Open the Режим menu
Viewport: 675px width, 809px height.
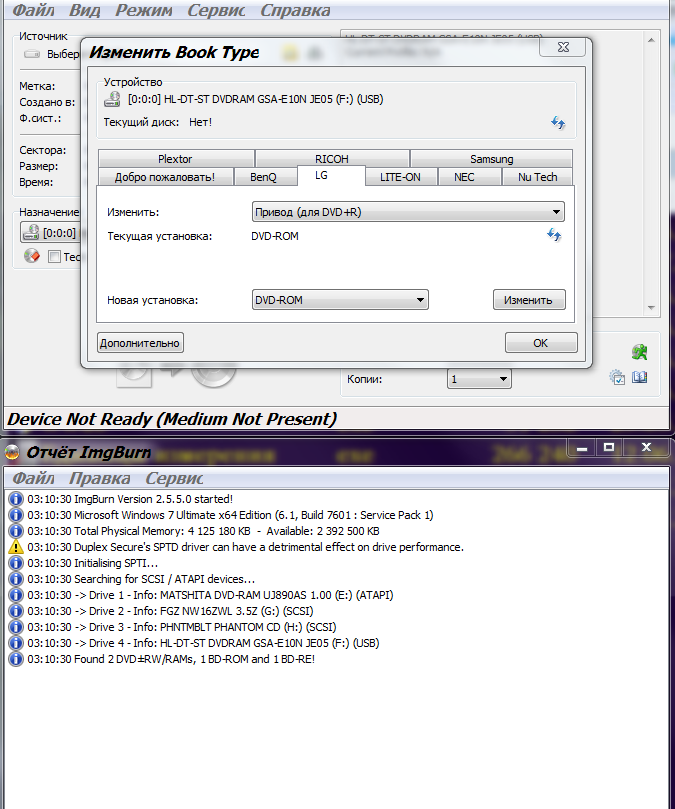click(143, 10)
